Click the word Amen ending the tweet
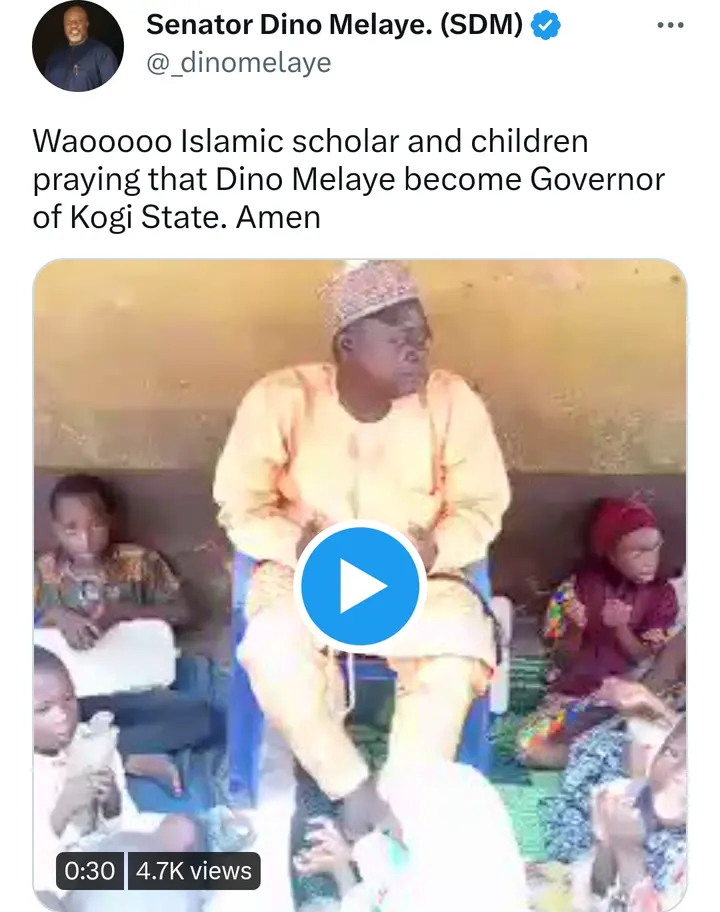Screen dimensions: 720x912 click(x=278, y=218)
